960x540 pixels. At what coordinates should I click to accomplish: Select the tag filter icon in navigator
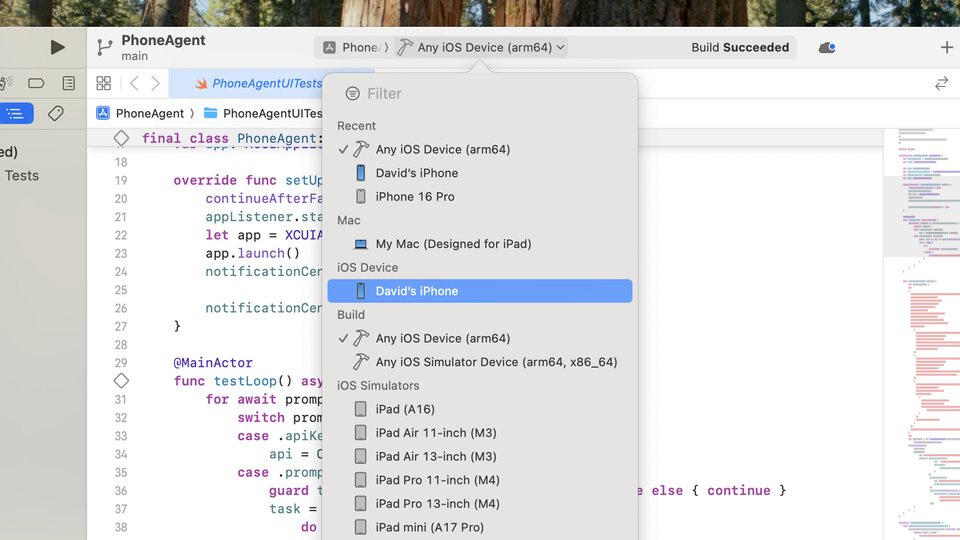(56, 114)
